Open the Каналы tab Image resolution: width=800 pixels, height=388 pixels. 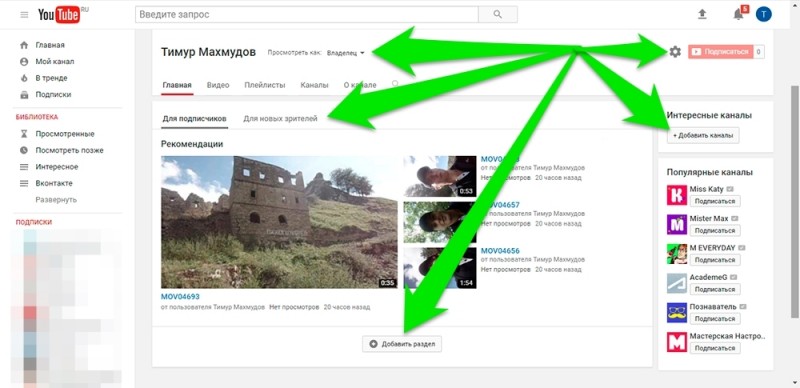coord(314,85)
